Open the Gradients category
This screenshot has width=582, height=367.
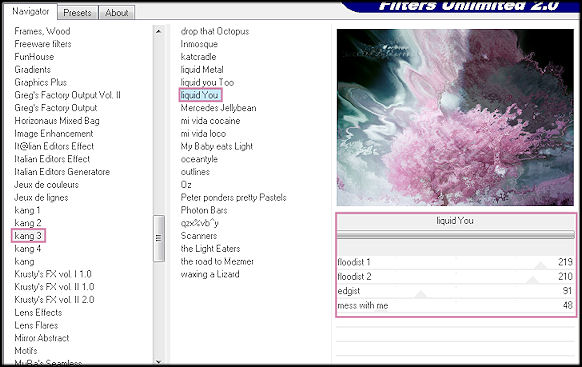32,69
